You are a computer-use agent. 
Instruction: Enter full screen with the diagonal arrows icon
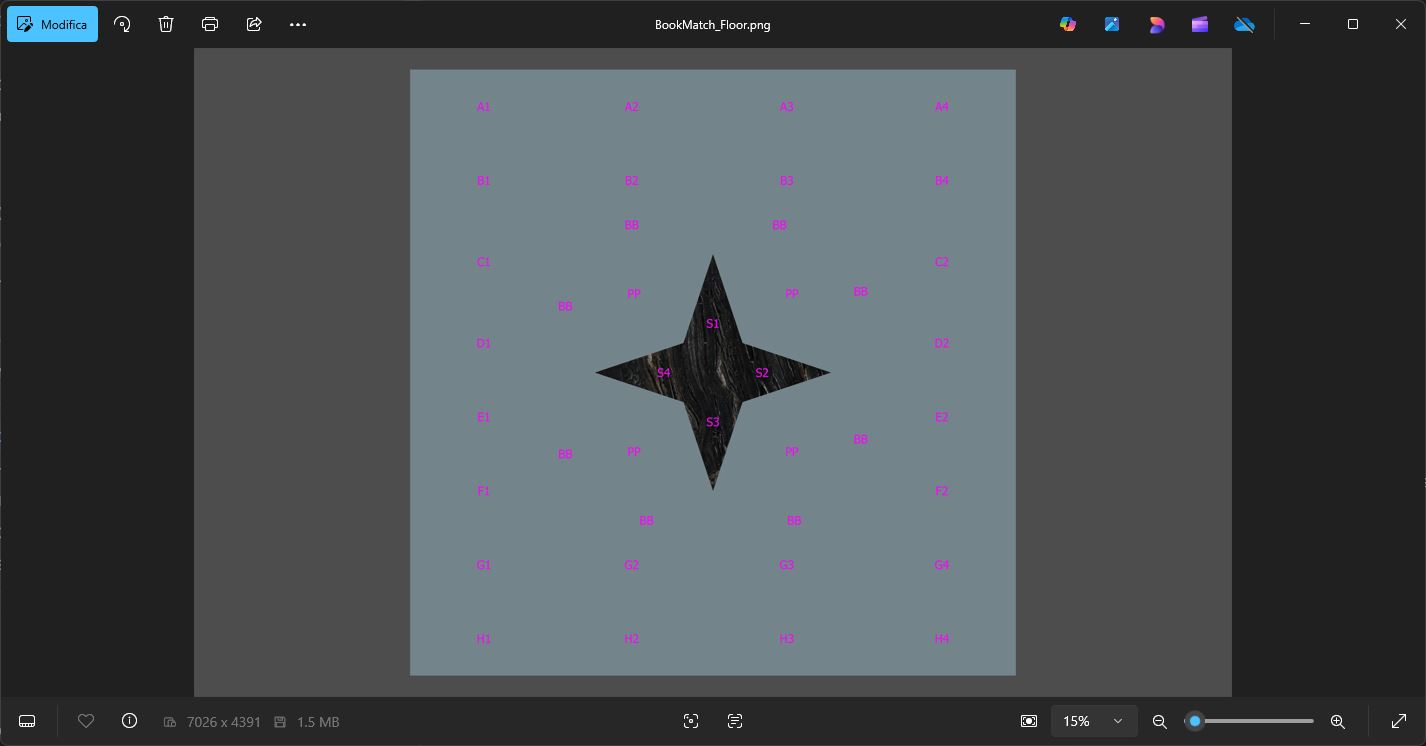[x=1399, y=721]
